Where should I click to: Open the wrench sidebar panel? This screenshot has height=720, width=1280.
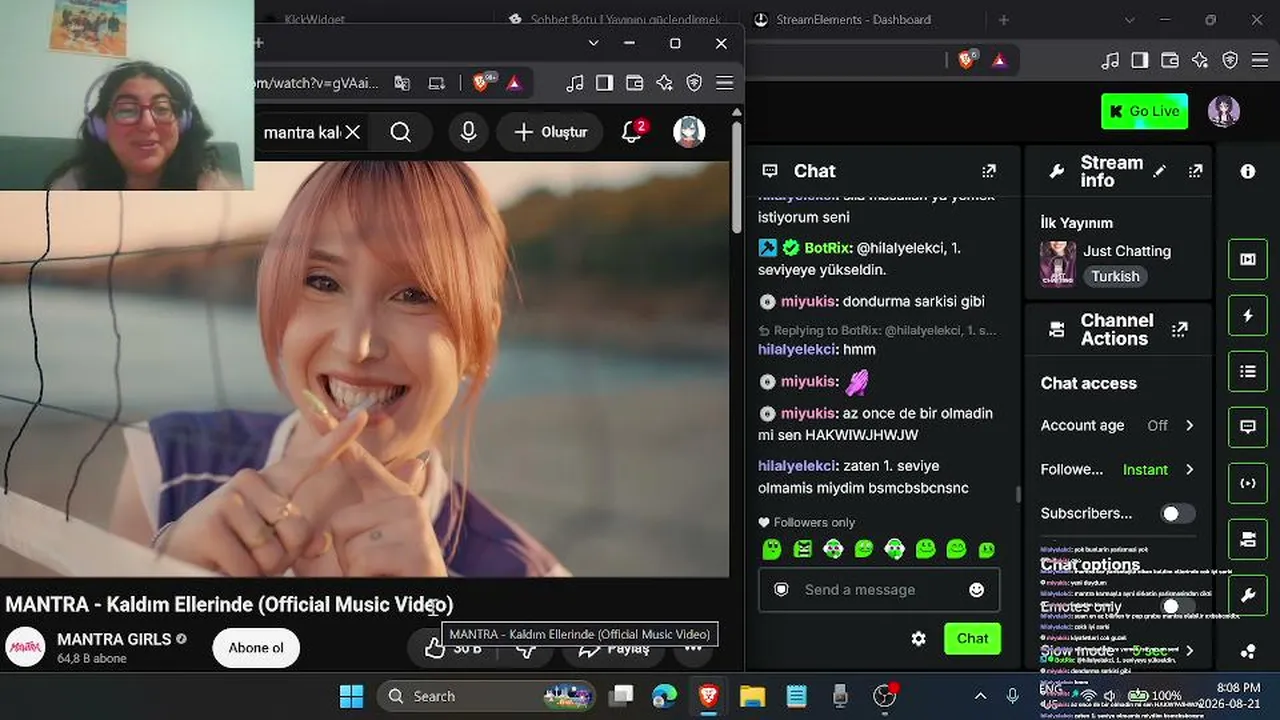pyautogui.click(x=1248, y=596)
